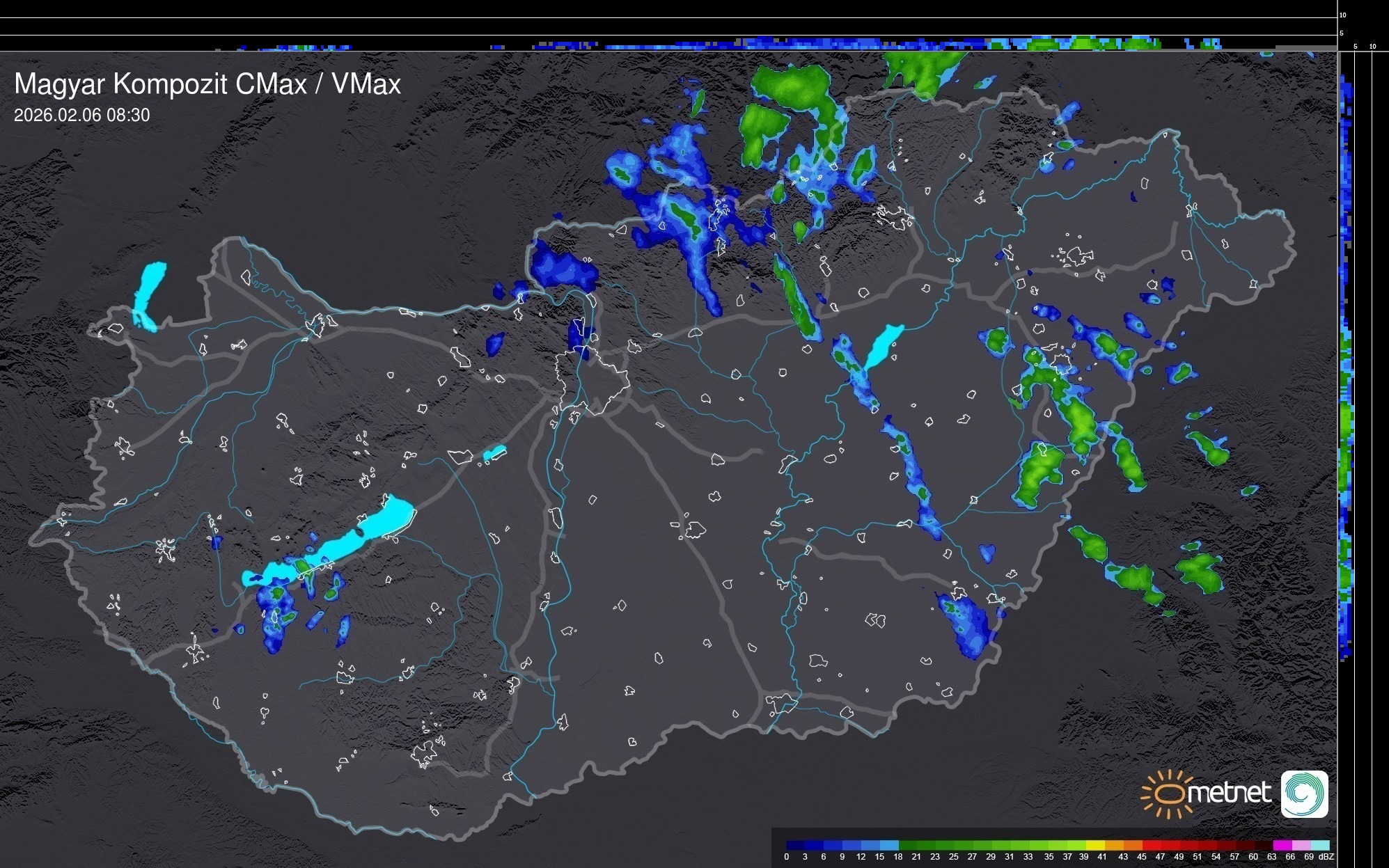Viewport: 1389px width, 868px height.
Task: Click the teal swirl app icon
Action: (x=1304, y=794)
